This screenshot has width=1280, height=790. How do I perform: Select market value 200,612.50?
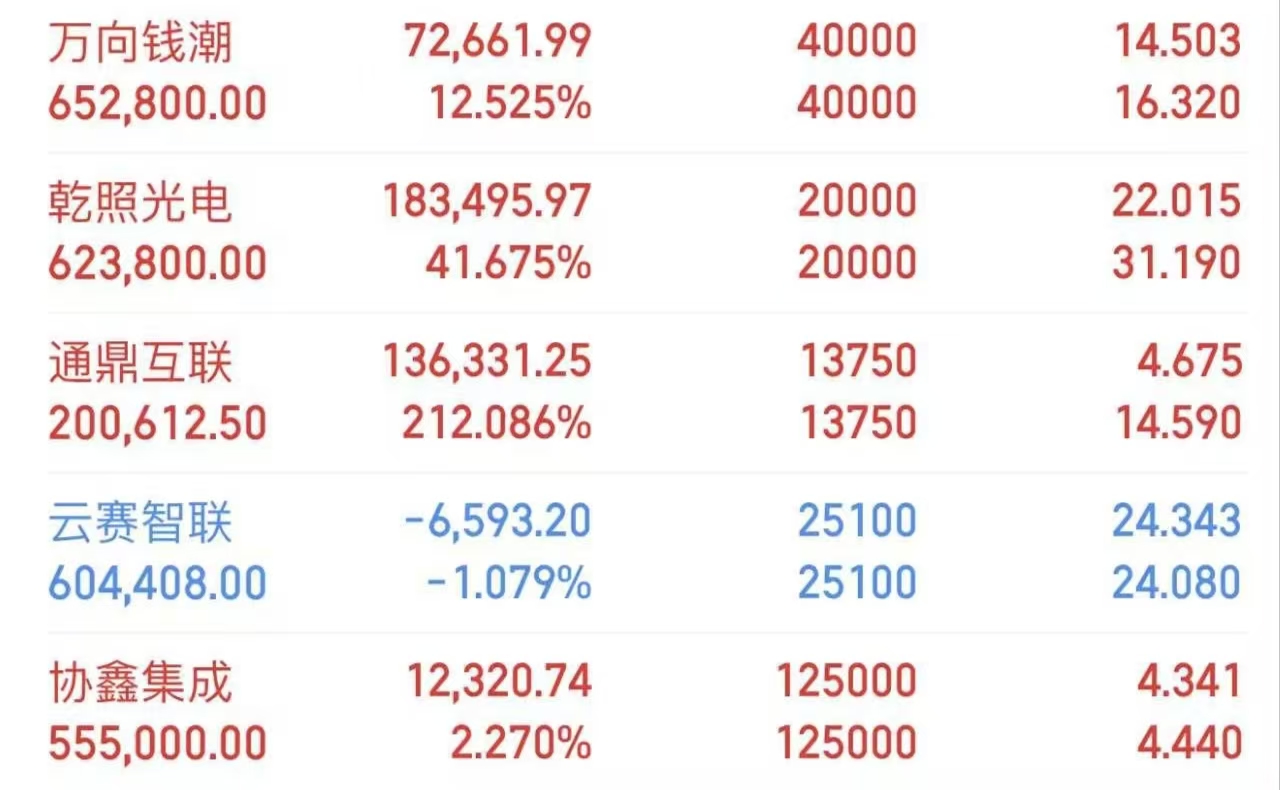(158, 424)
